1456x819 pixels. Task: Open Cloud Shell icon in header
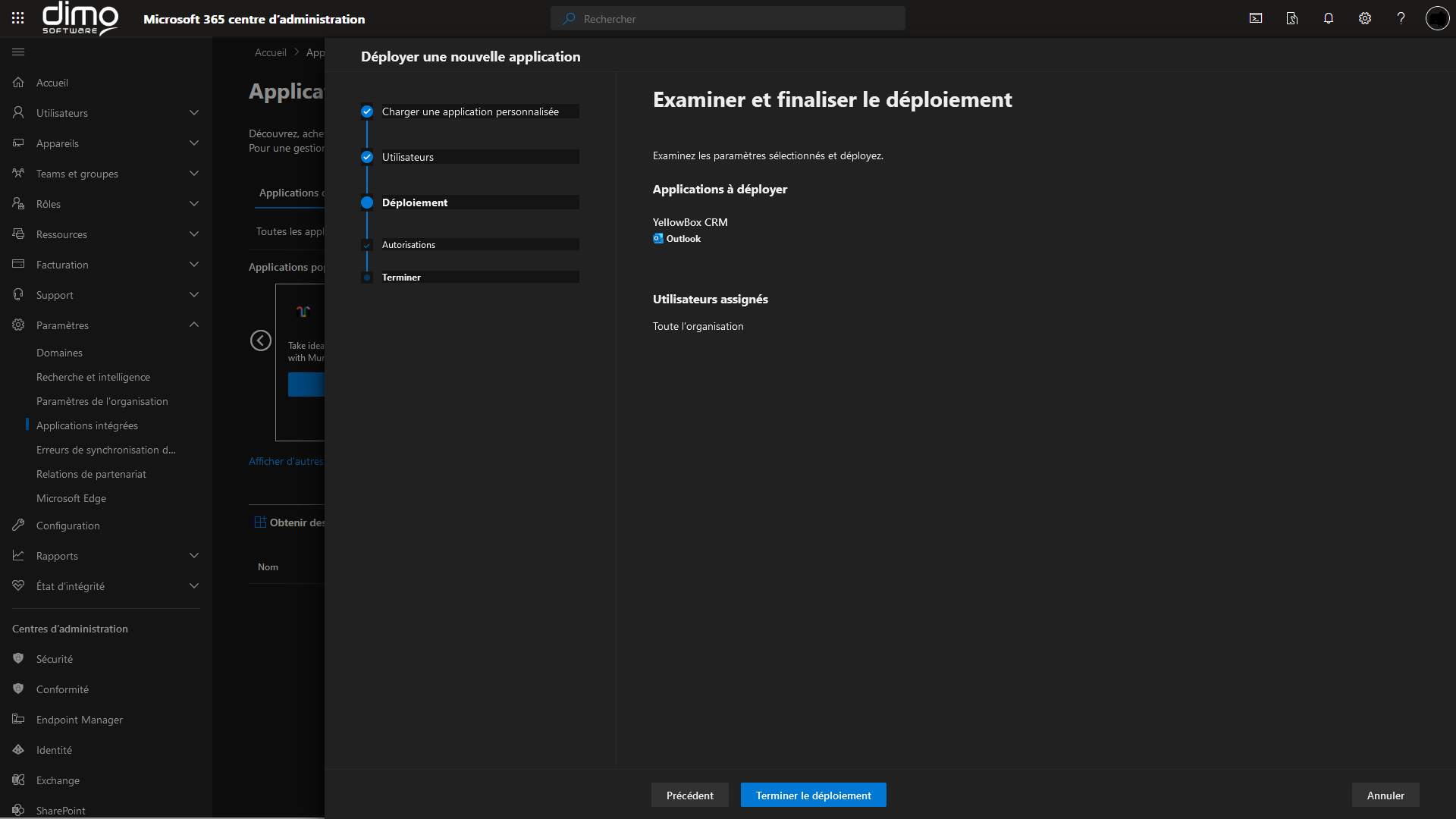tap(1256, 18)
